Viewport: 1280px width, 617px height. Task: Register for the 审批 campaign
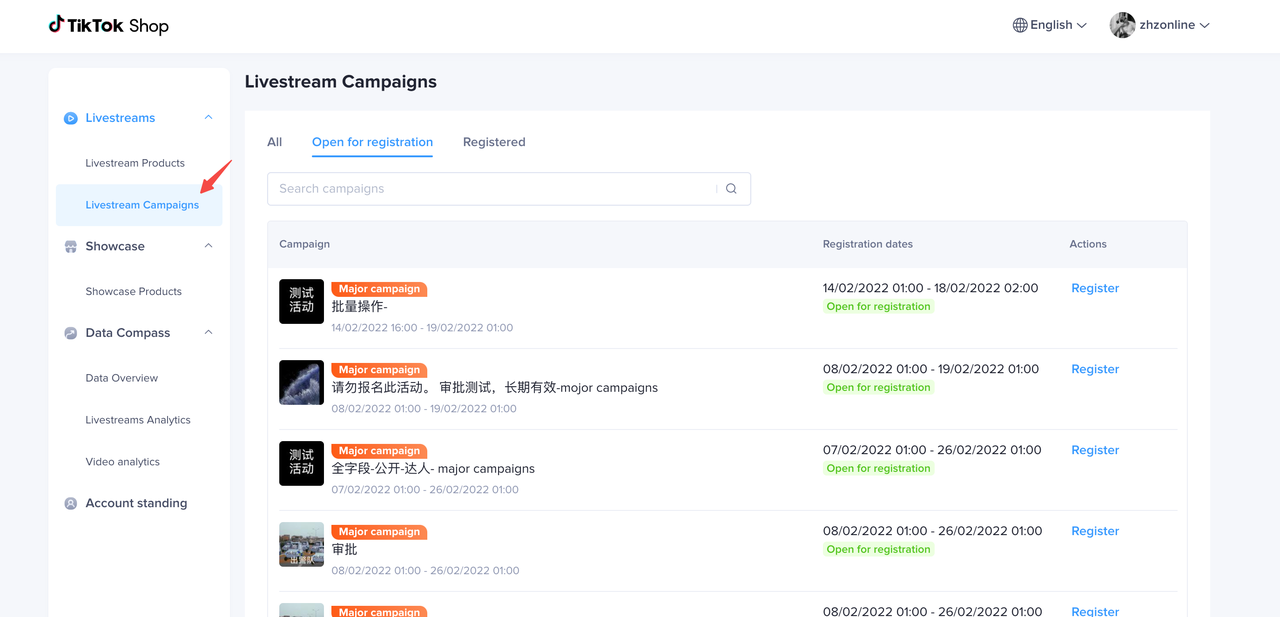point(1094,531)
